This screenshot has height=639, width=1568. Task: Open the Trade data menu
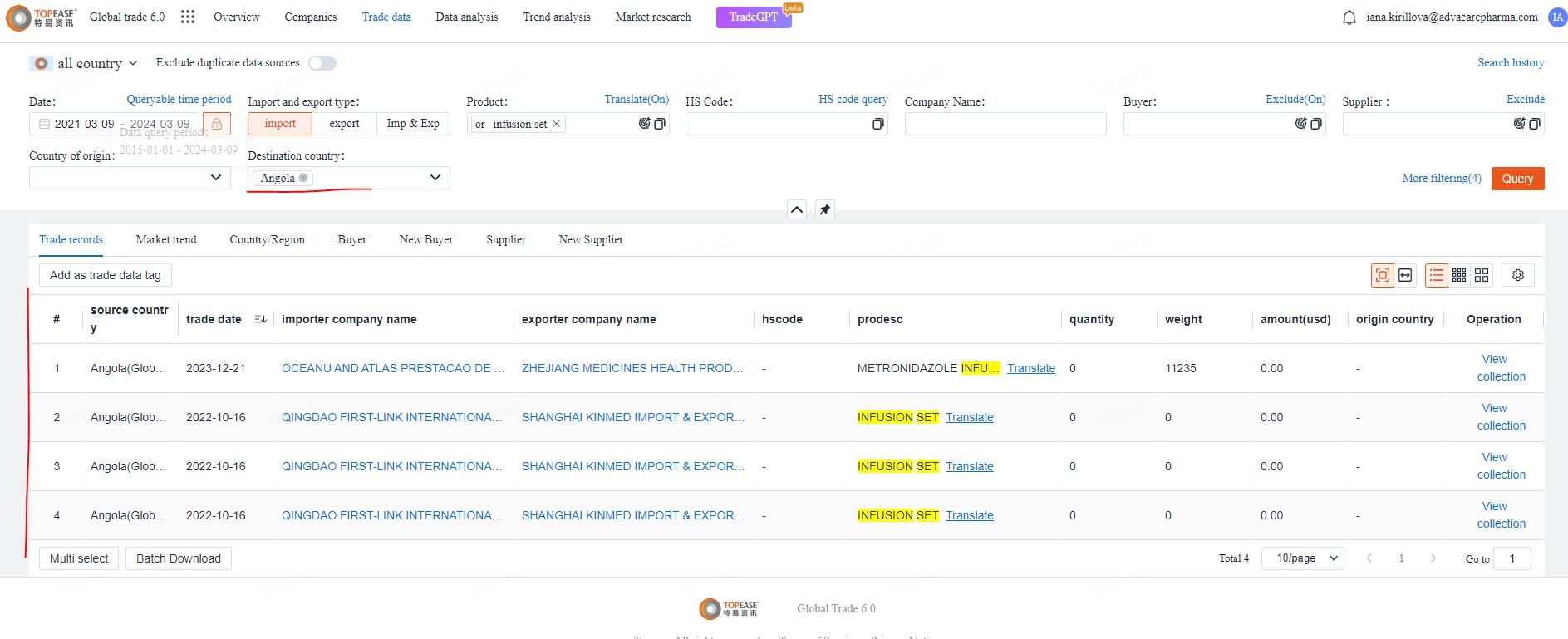coord(386,17)
